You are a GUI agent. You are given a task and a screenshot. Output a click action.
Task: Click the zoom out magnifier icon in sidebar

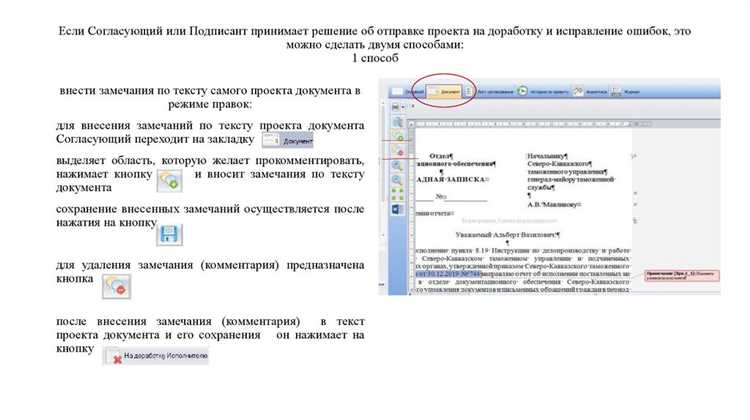tap(397, 180)
